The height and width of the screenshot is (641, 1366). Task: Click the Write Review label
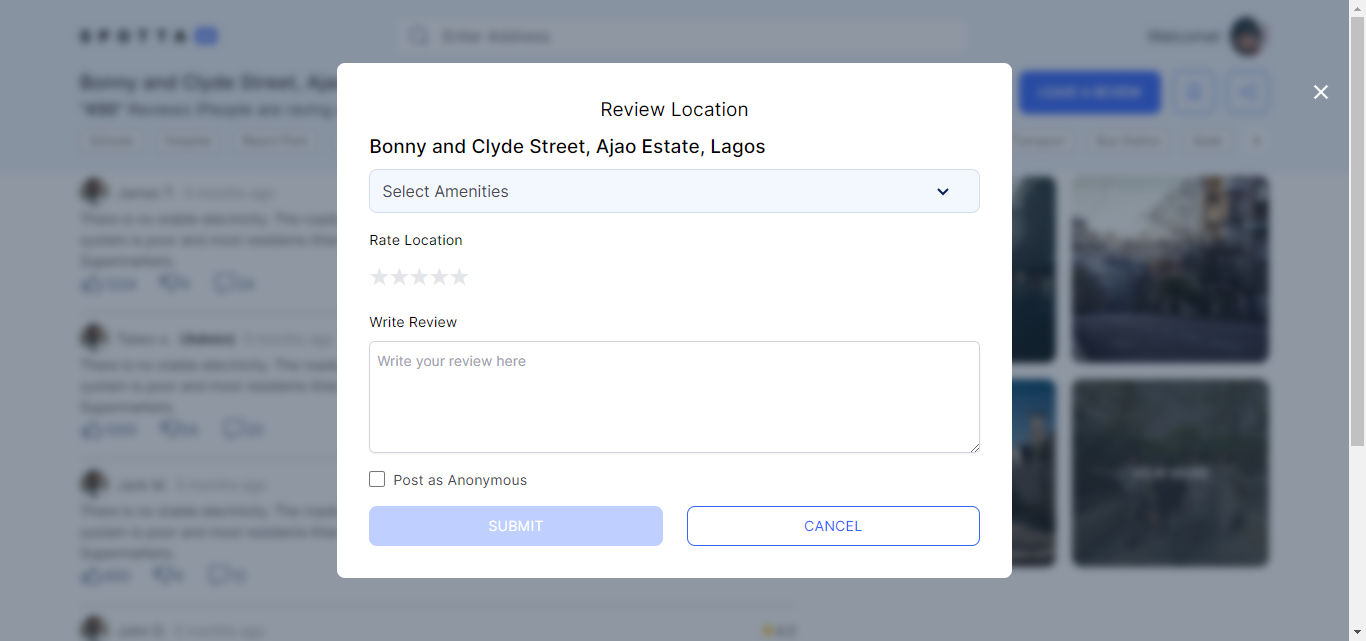point(413,322)
